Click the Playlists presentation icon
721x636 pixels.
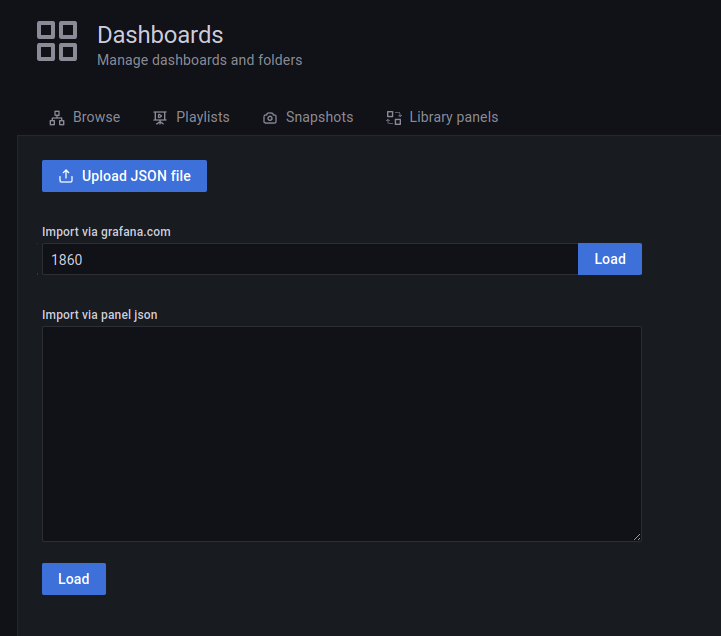160,118
